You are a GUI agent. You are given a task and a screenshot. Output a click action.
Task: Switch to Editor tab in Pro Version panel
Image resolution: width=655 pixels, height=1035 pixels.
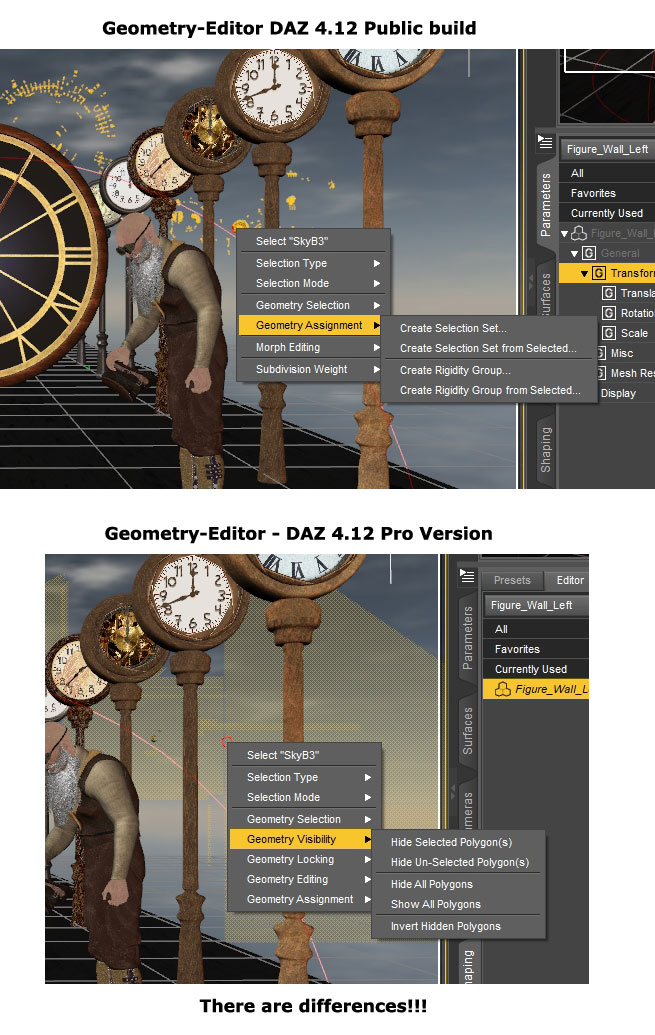tap(568, 580)
